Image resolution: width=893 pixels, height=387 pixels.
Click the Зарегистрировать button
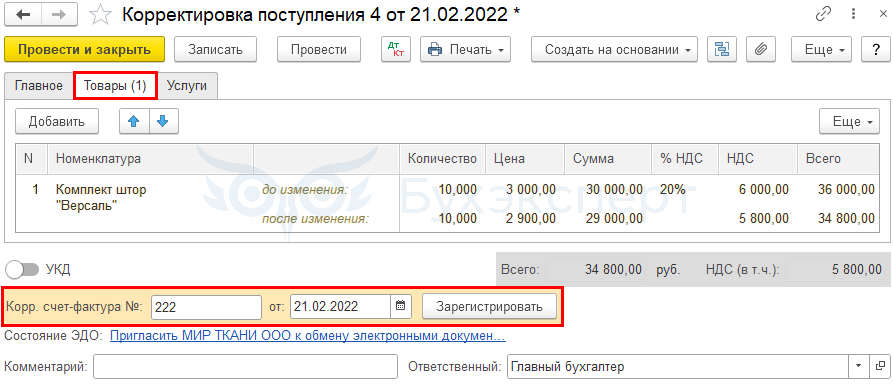(x=489, y=306)
